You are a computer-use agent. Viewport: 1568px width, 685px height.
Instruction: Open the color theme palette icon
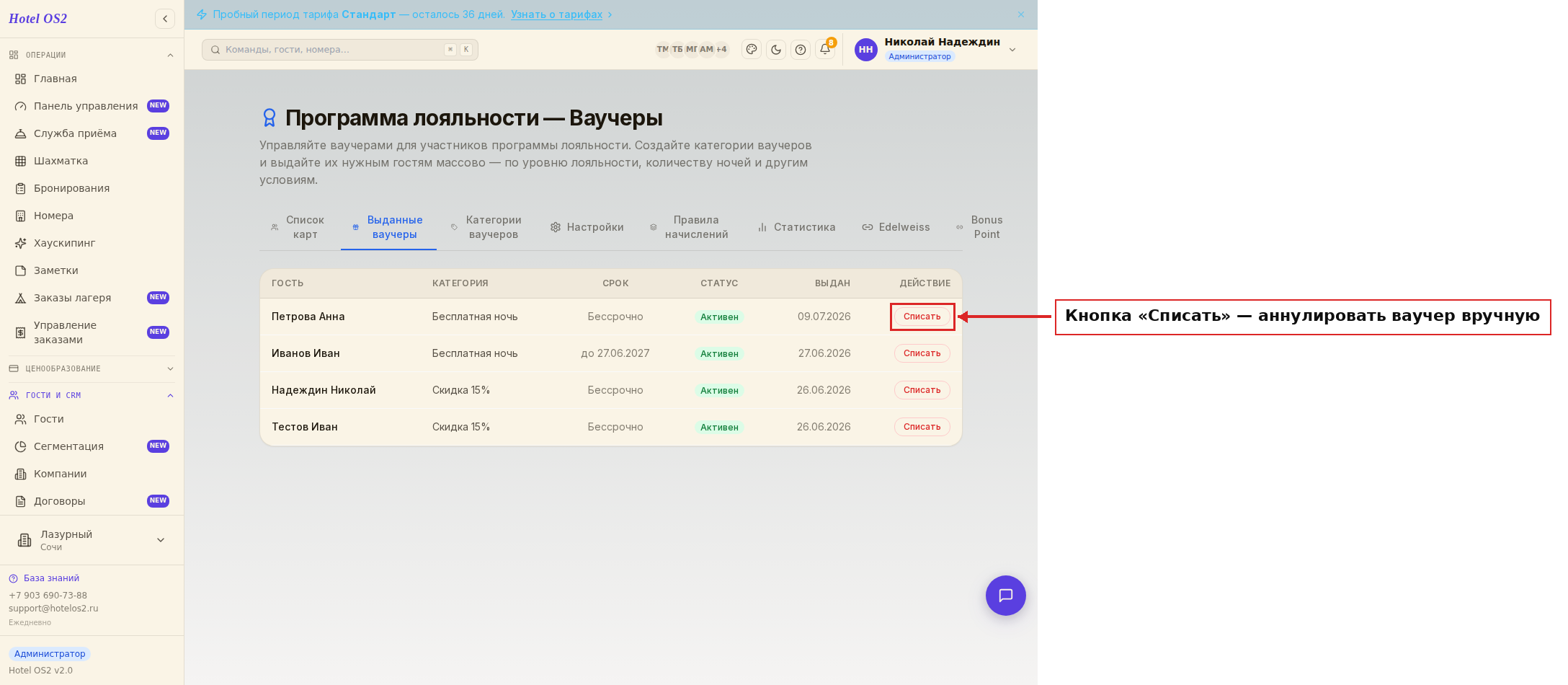tap(752, 49)
